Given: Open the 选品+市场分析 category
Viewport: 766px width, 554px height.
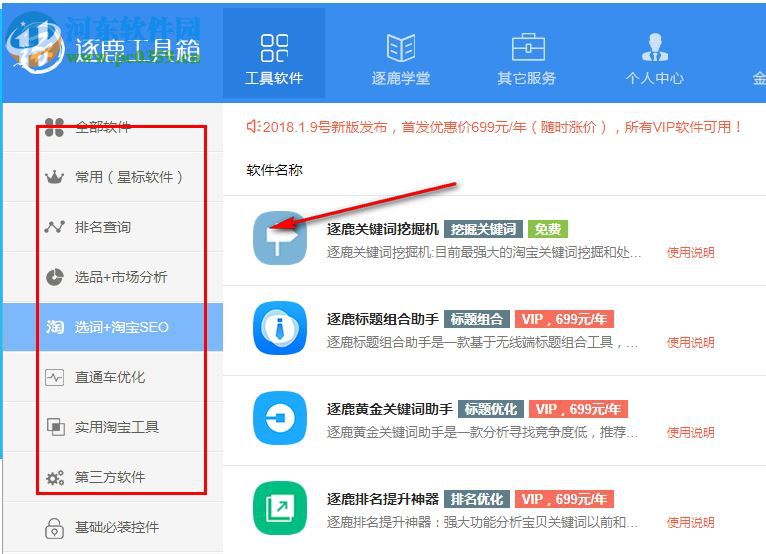Looking at the screenshot, I should (x=113, y=277).
